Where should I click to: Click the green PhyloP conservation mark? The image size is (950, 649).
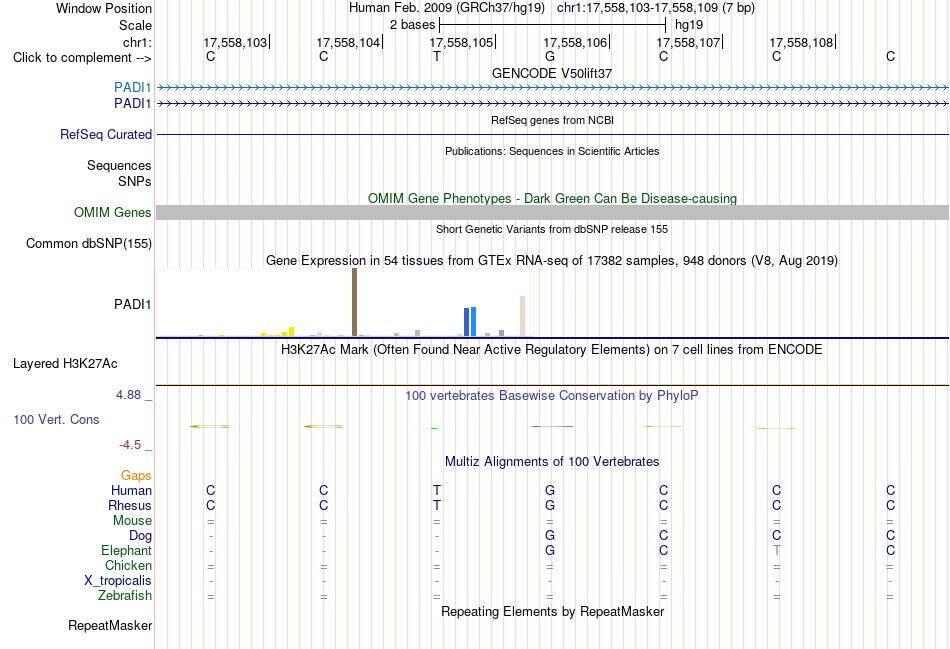click(434, 428)
